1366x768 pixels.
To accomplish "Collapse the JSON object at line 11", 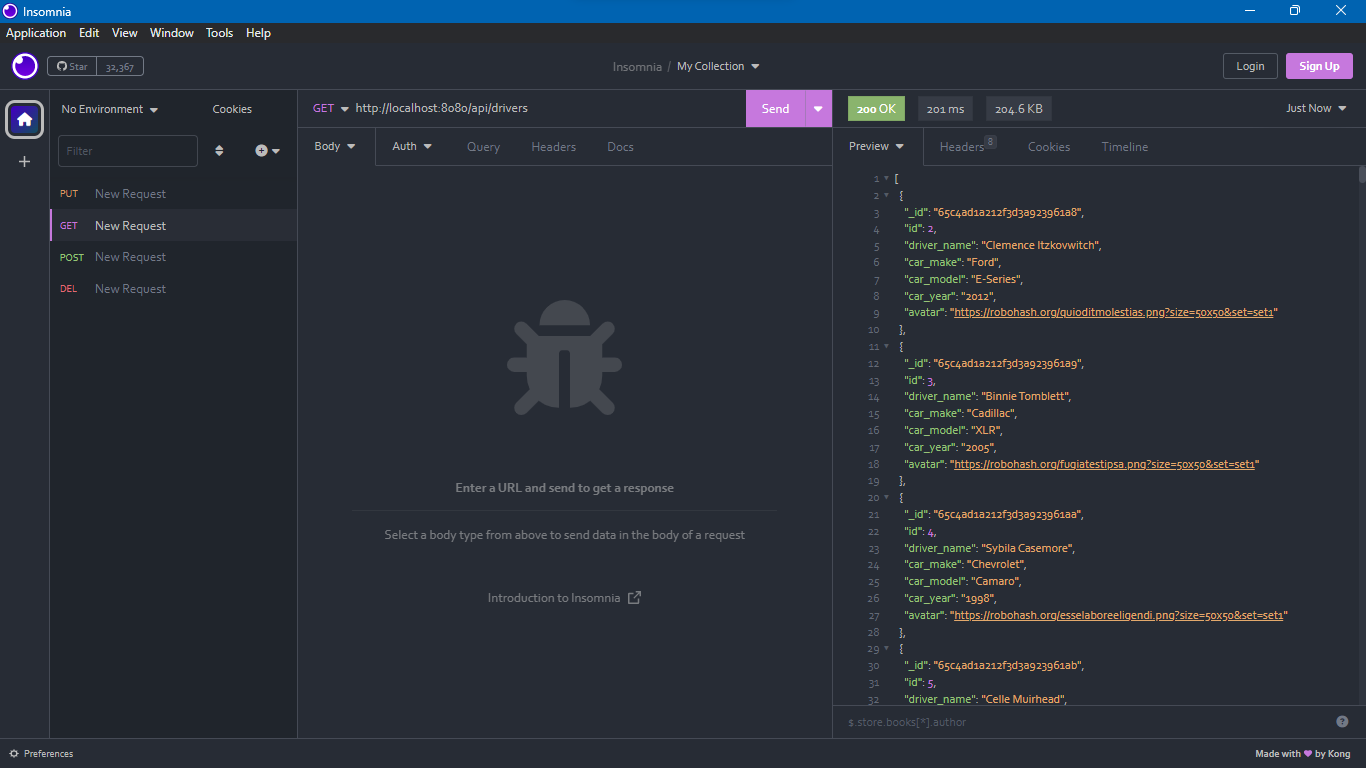I will tap(886, 346).
